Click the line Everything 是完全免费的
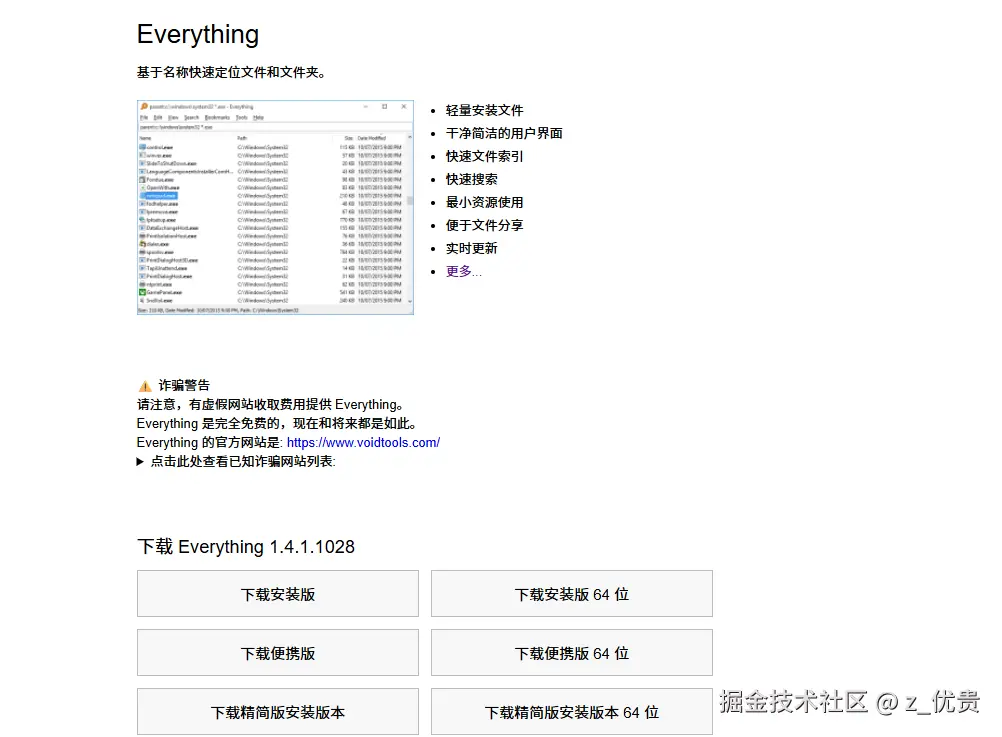This screenshot has width=1002, height=737. click(277, 423)
